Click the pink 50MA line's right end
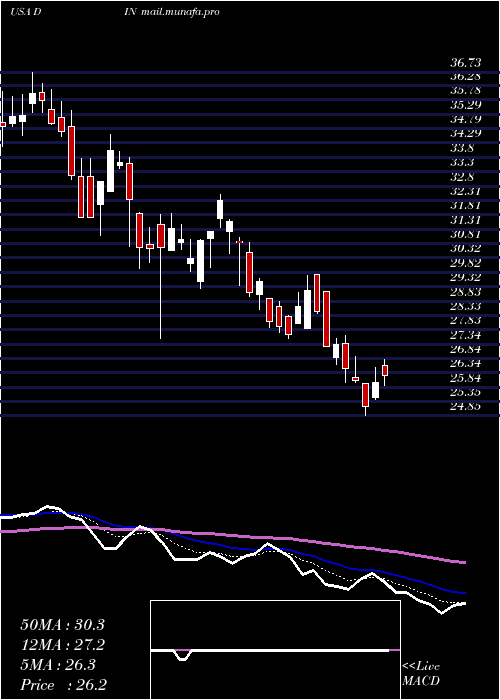This screenshot has height=700, width=500. (465, 563)
